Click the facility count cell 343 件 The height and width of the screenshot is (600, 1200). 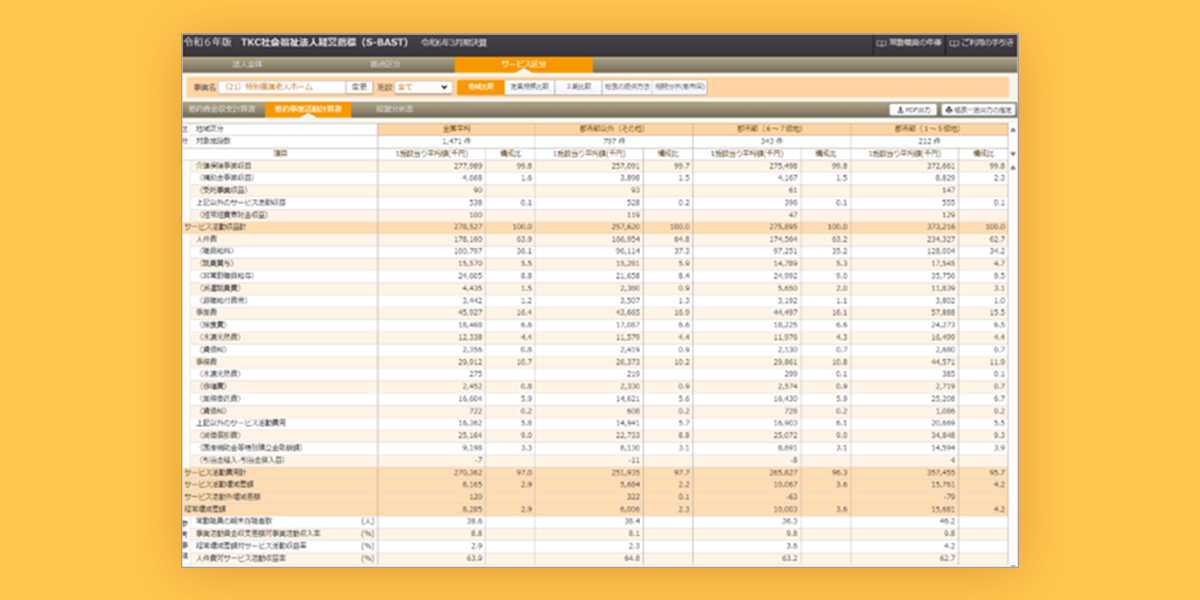pyautogui.click(x=771, y=141)
